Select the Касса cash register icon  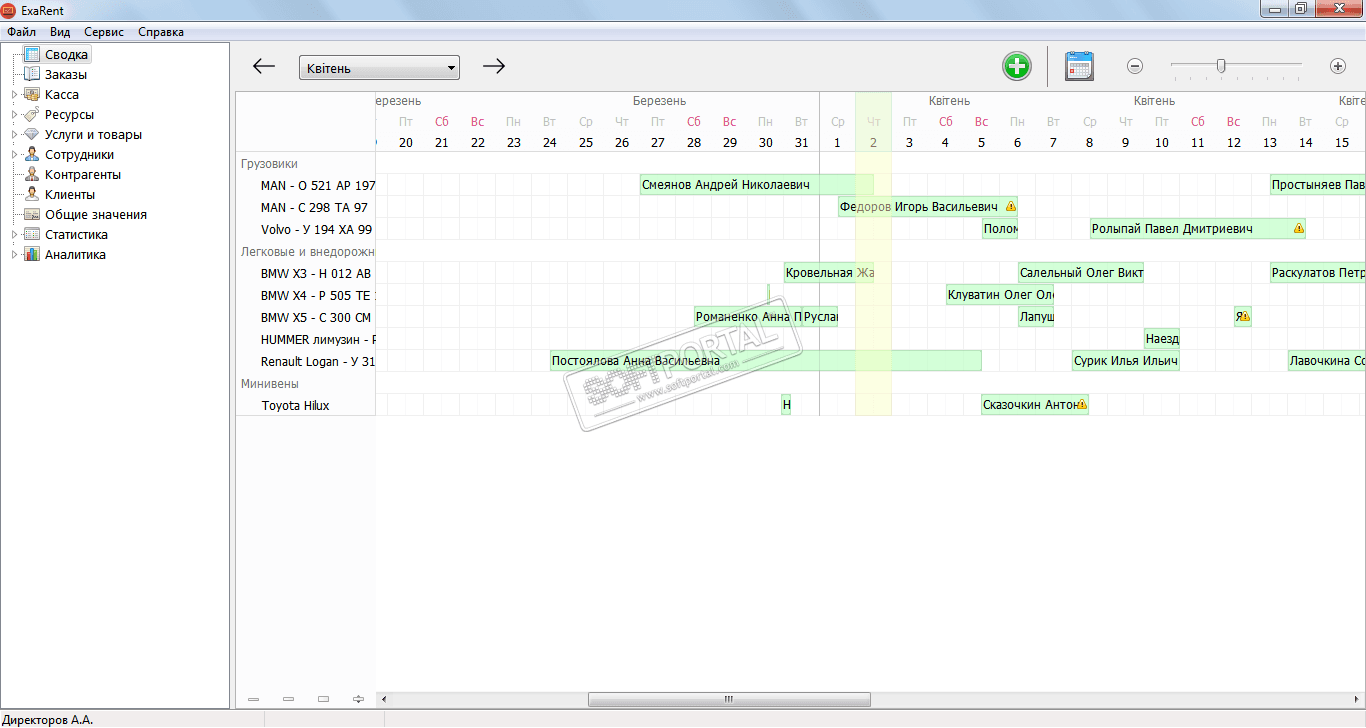tap(31, 95)
